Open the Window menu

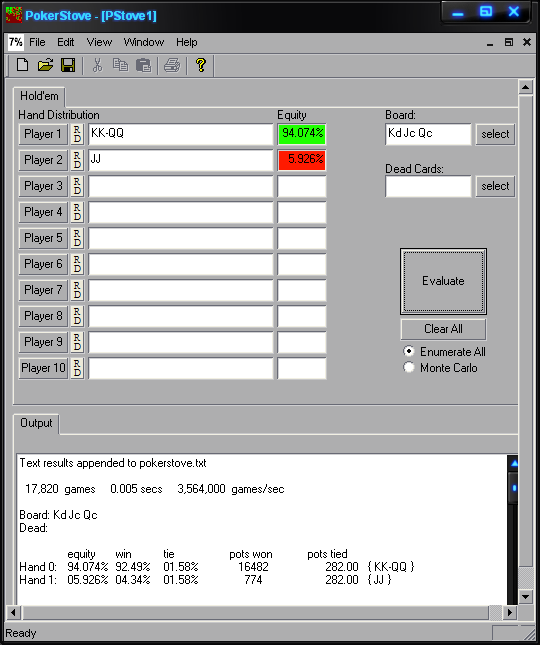[x=144, y=42]
